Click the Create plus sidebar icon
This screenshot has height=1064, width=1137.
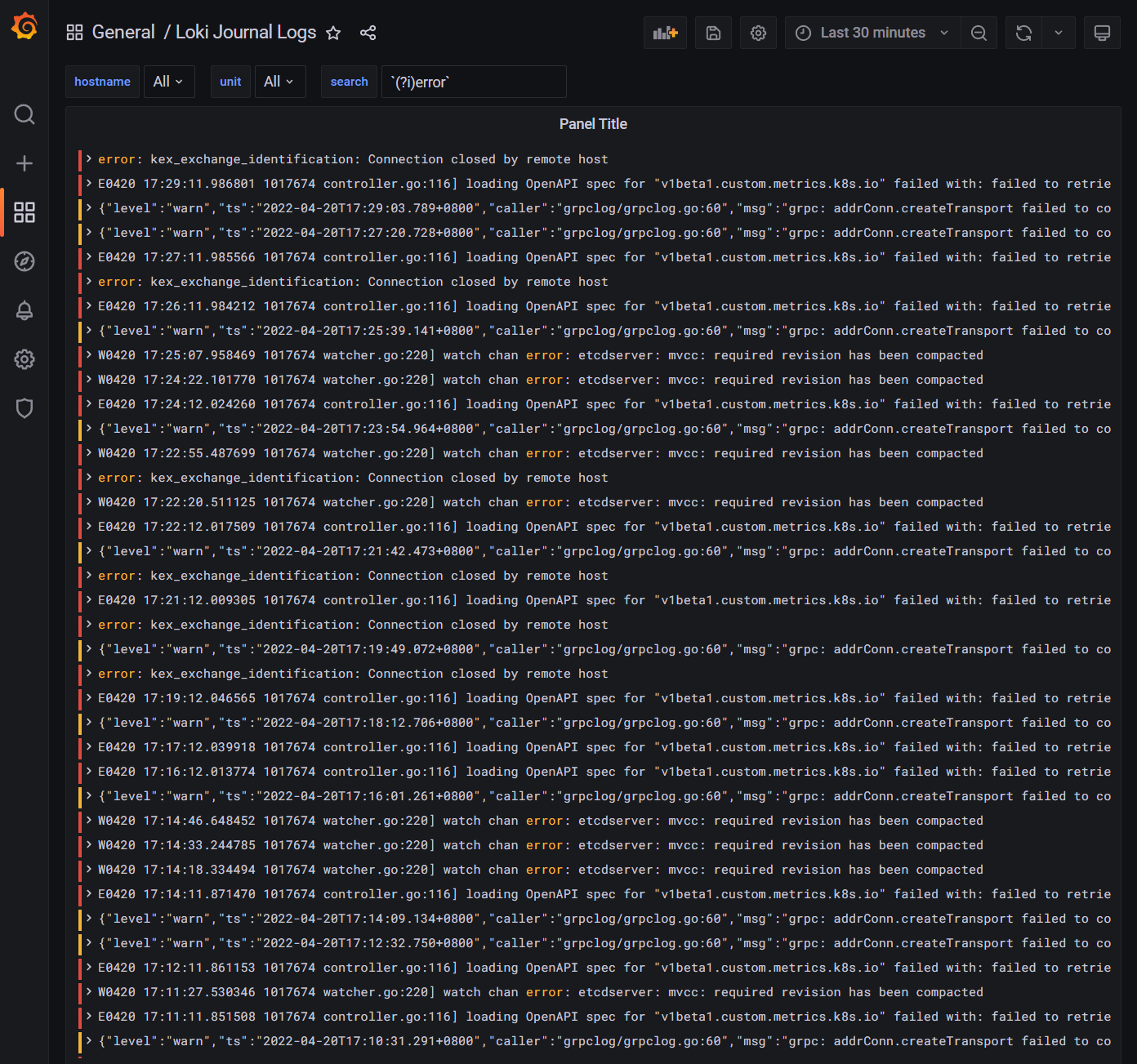coord(25,163)
